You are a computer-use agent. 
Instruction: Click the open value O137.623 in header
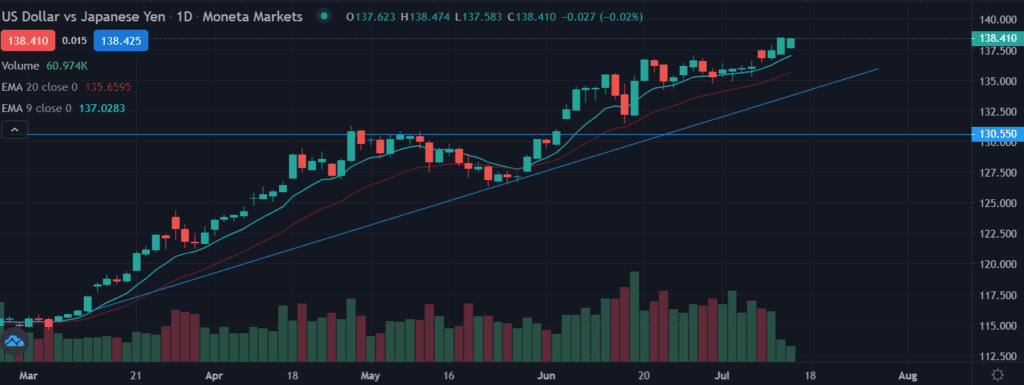coord(370,17)
